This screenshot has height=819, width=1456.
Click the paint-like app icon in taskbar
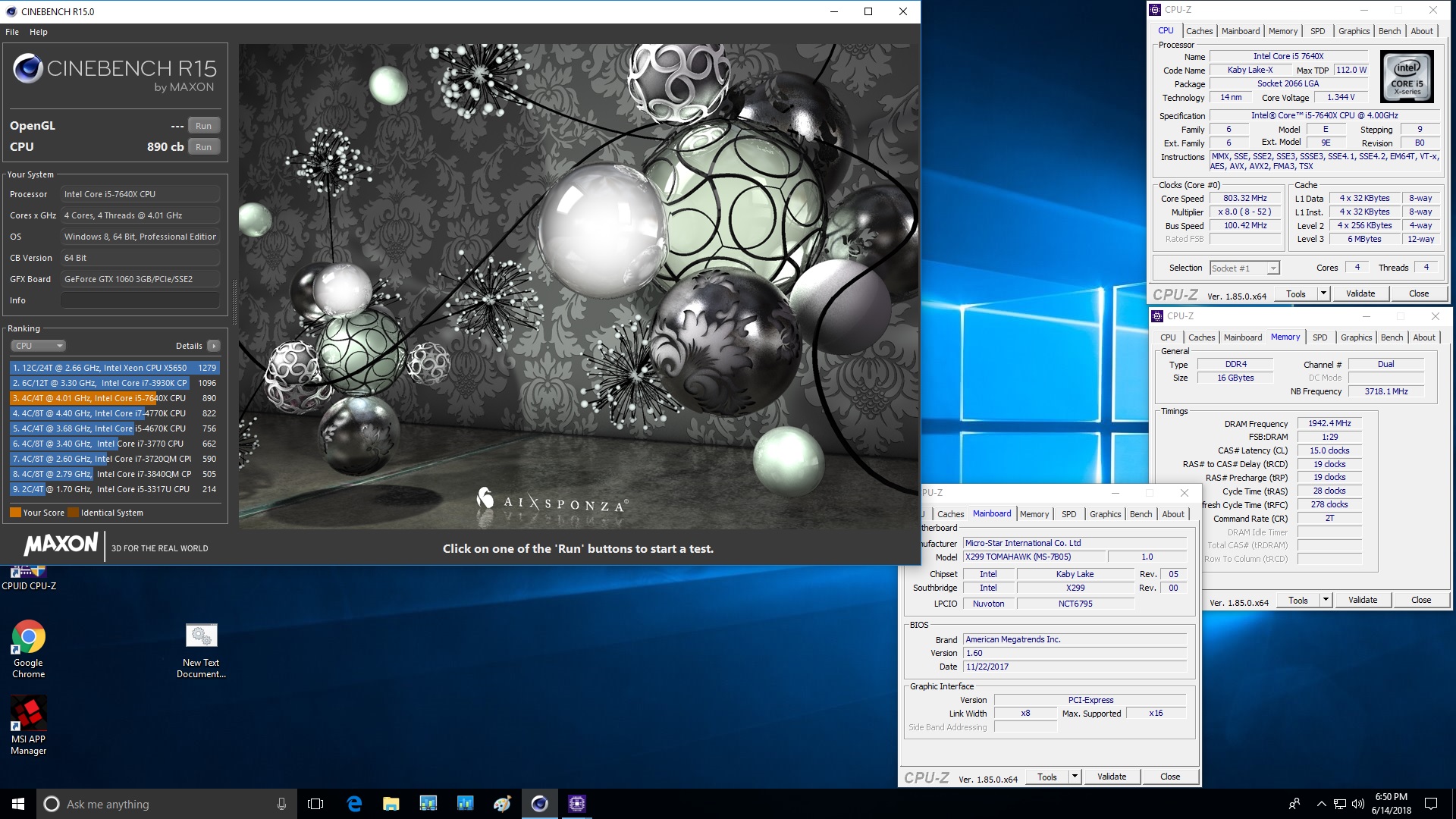point(502,804)
